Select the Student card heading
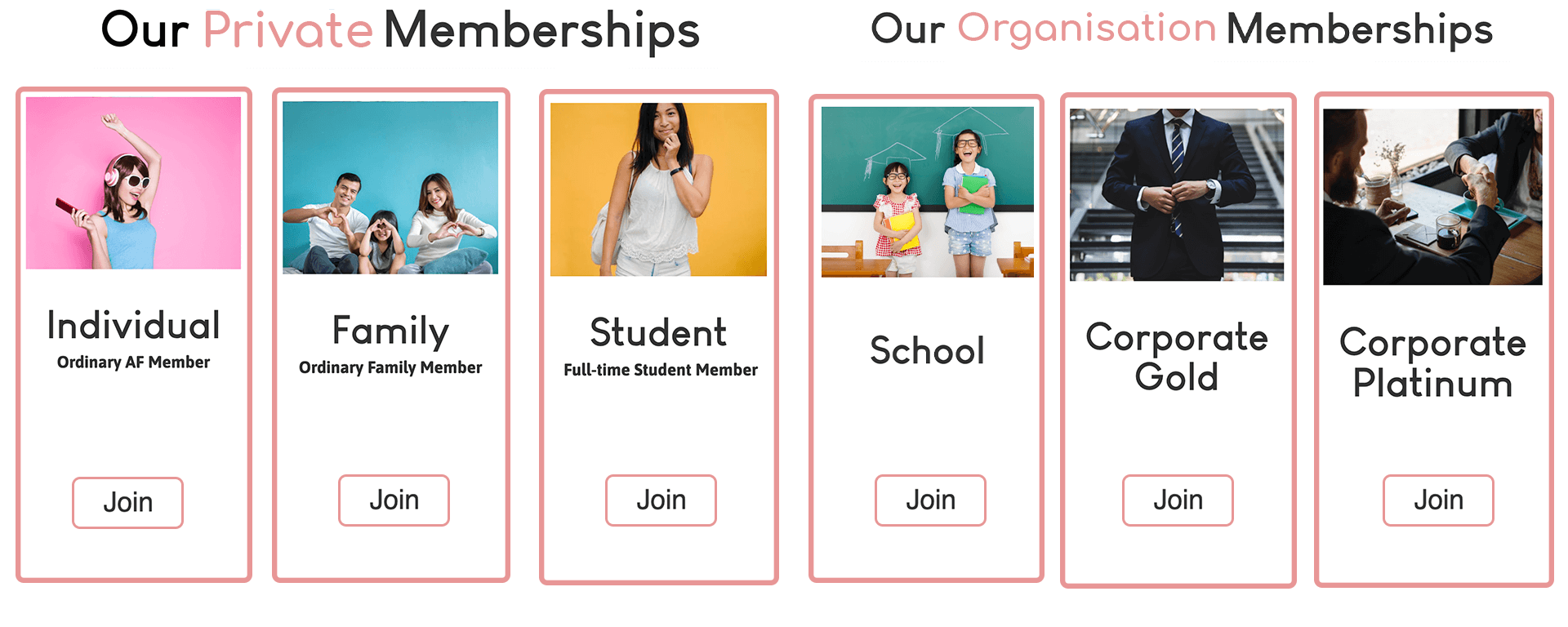Viewport: 1568px width, 627px height. pos(658,332)
